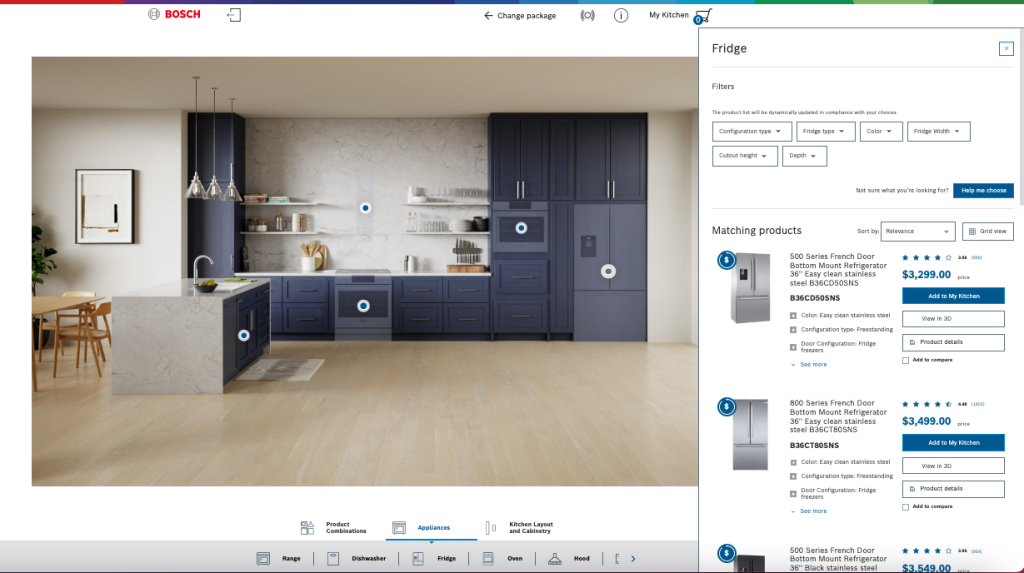Image resolution: width=1024 pixels, height=573 pixels.
Task: Add B36CD50SNS to My Kitchen
Action: tap(953, 296)
